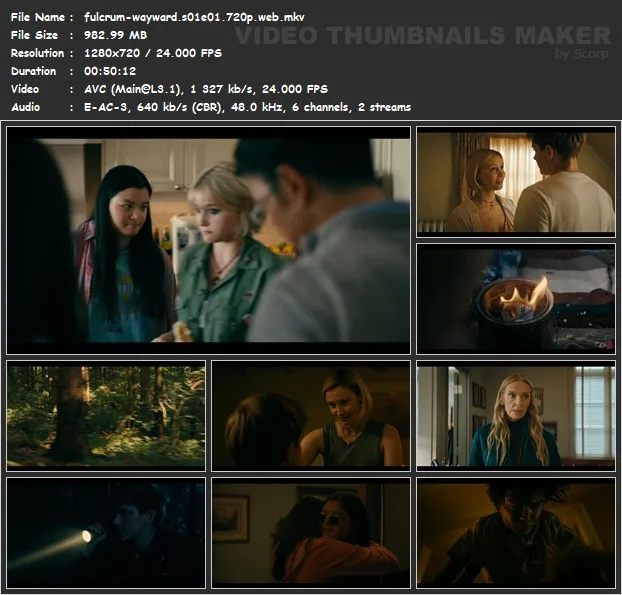Select thumbnail of blonde woman with child
Viewport: 622px width, 595px height.
pos(310,414)
